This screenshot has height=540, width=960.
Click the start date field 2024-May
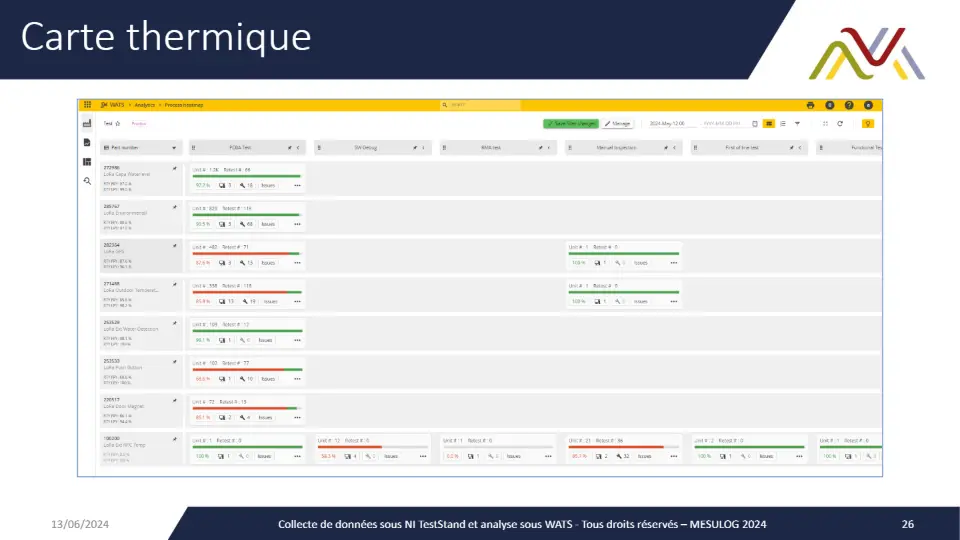pyautogui.click(x=671, y=124)
